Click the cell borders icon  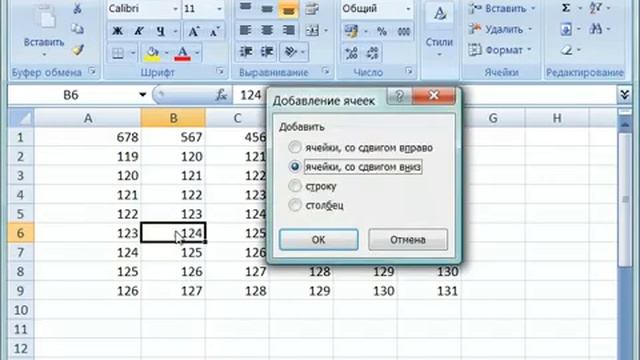pos(118,53)
